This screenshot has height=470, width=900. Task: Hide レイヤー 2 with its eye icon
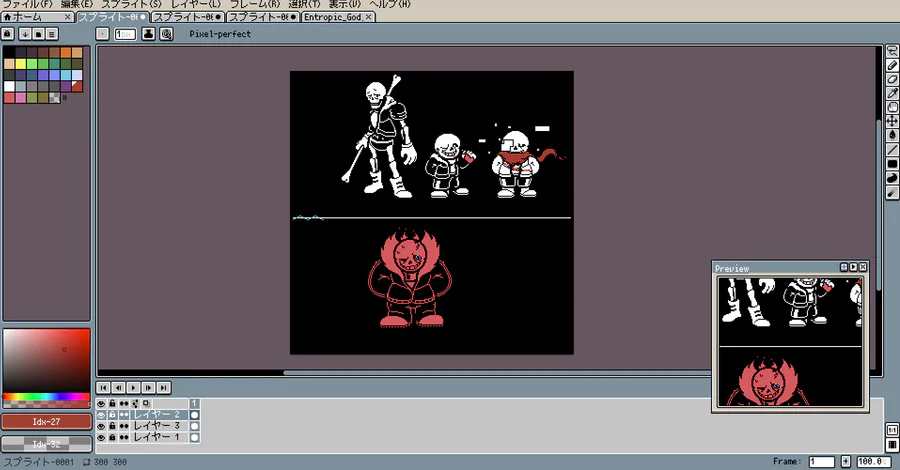point(101,415)
